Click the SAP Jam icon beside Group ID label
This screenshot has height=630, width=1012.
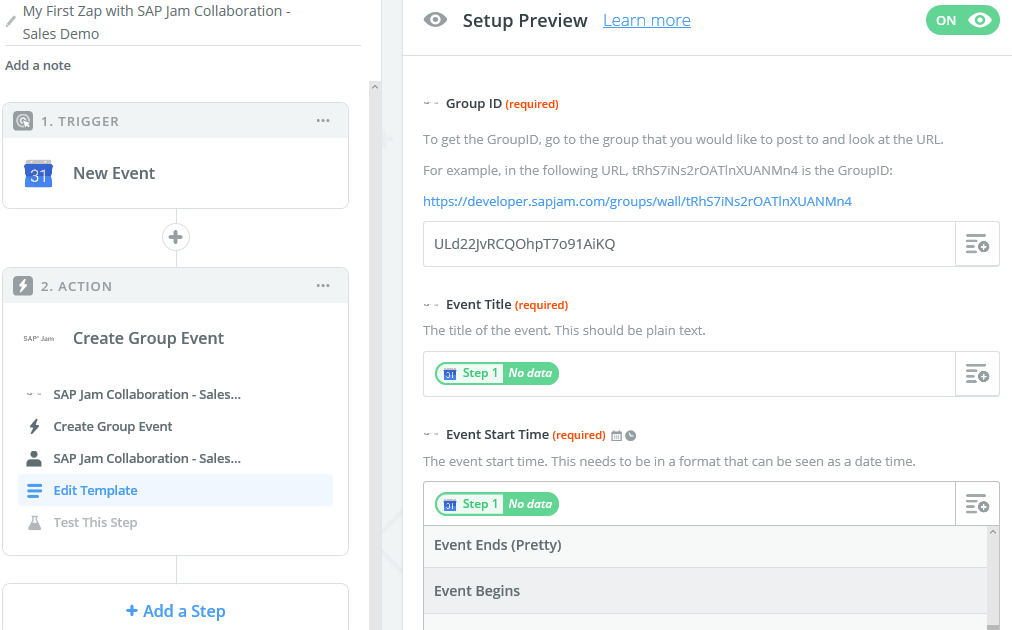[431, 103]
